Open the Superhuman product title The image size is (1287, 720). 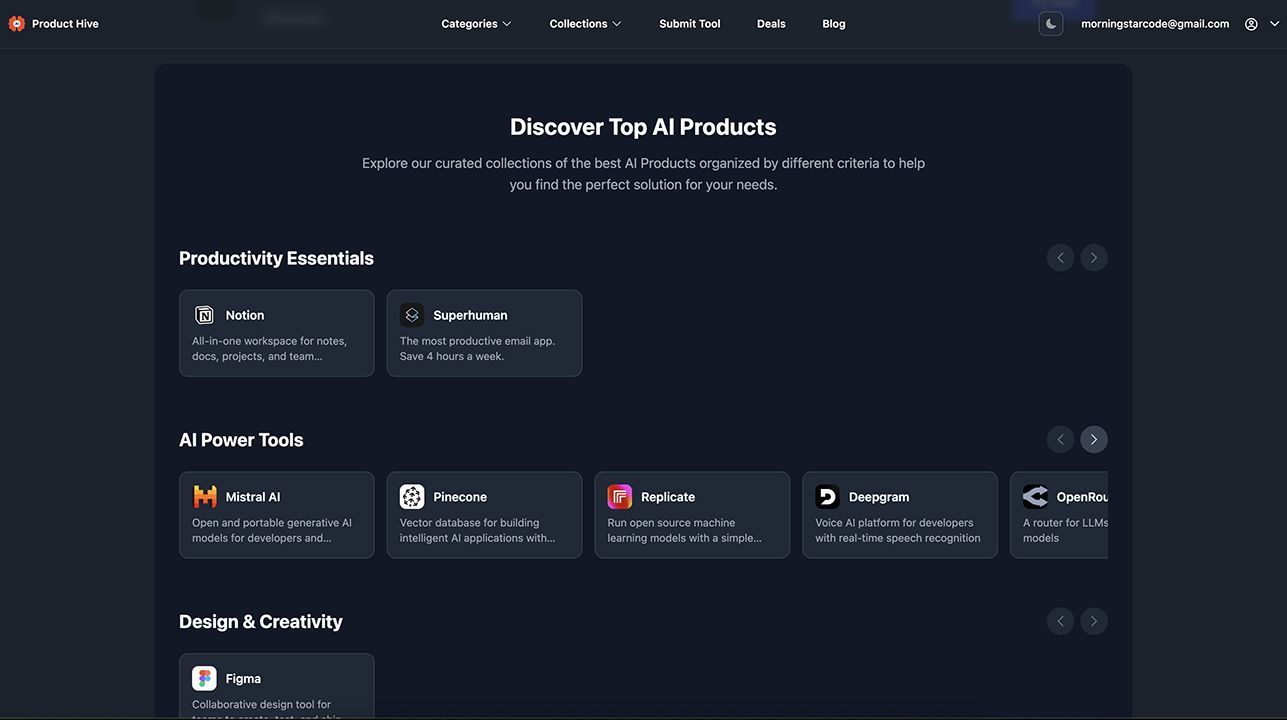coord(470,315)
